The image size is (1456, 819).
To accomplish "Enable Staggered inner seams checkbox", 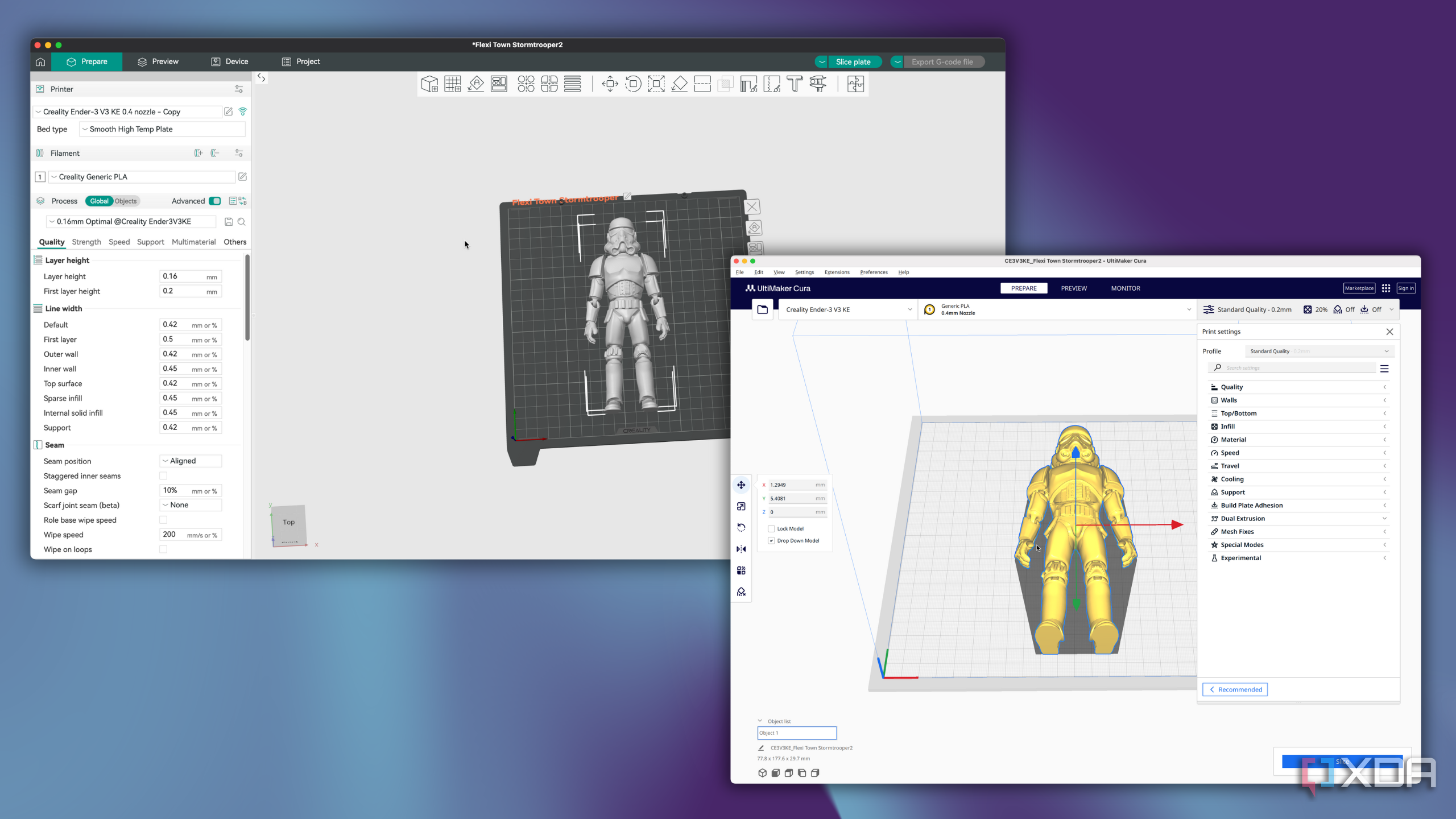I will 163,476.
